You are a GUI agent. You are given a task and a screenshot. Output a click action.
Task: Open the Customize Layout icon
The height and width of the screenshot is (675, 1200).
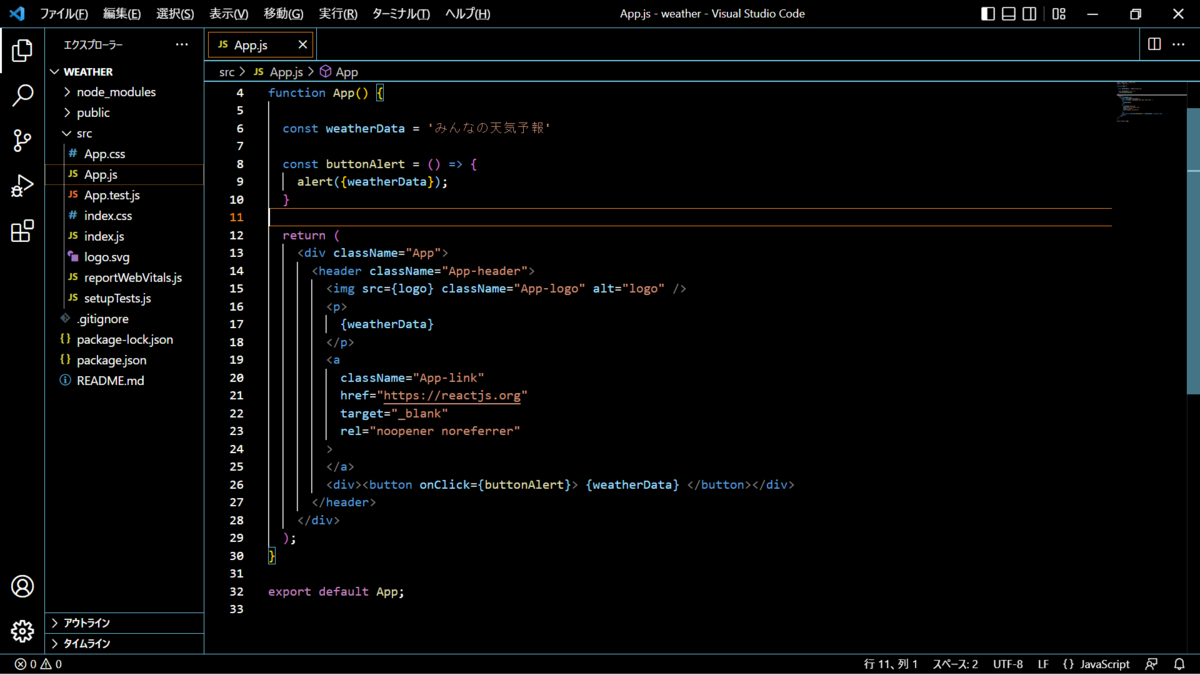(1059, 14)
